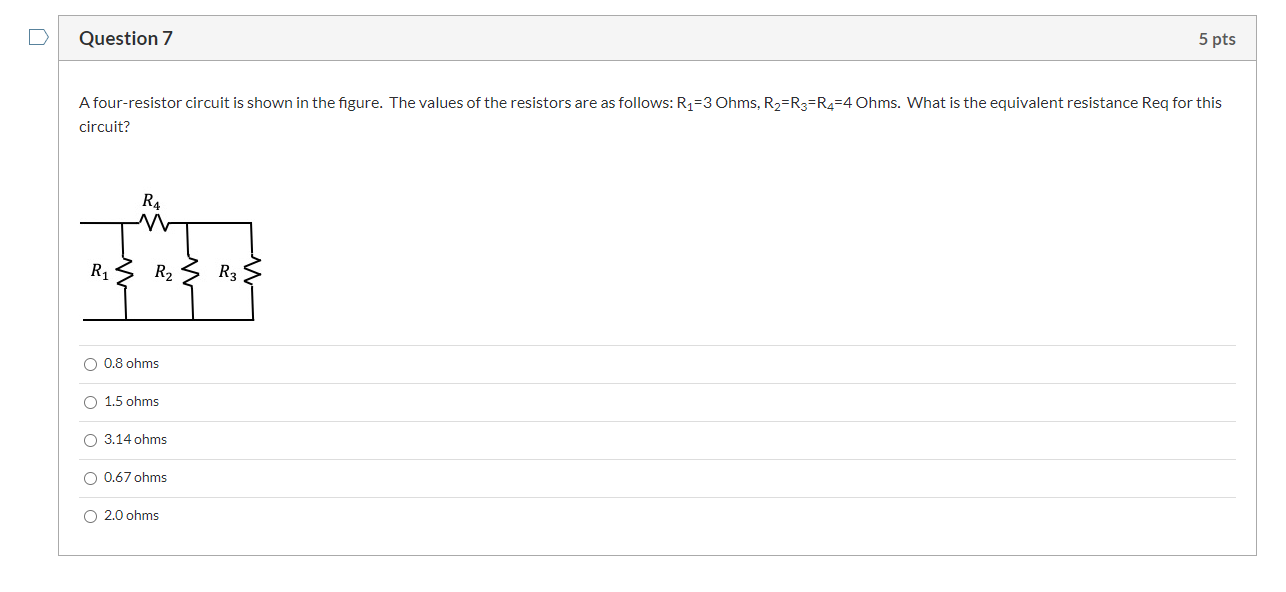Image resolution: width=1286 pixels, height=592 pixels.
Task: Click the 1.5 ohms answer label text
Action: point(130,402)
